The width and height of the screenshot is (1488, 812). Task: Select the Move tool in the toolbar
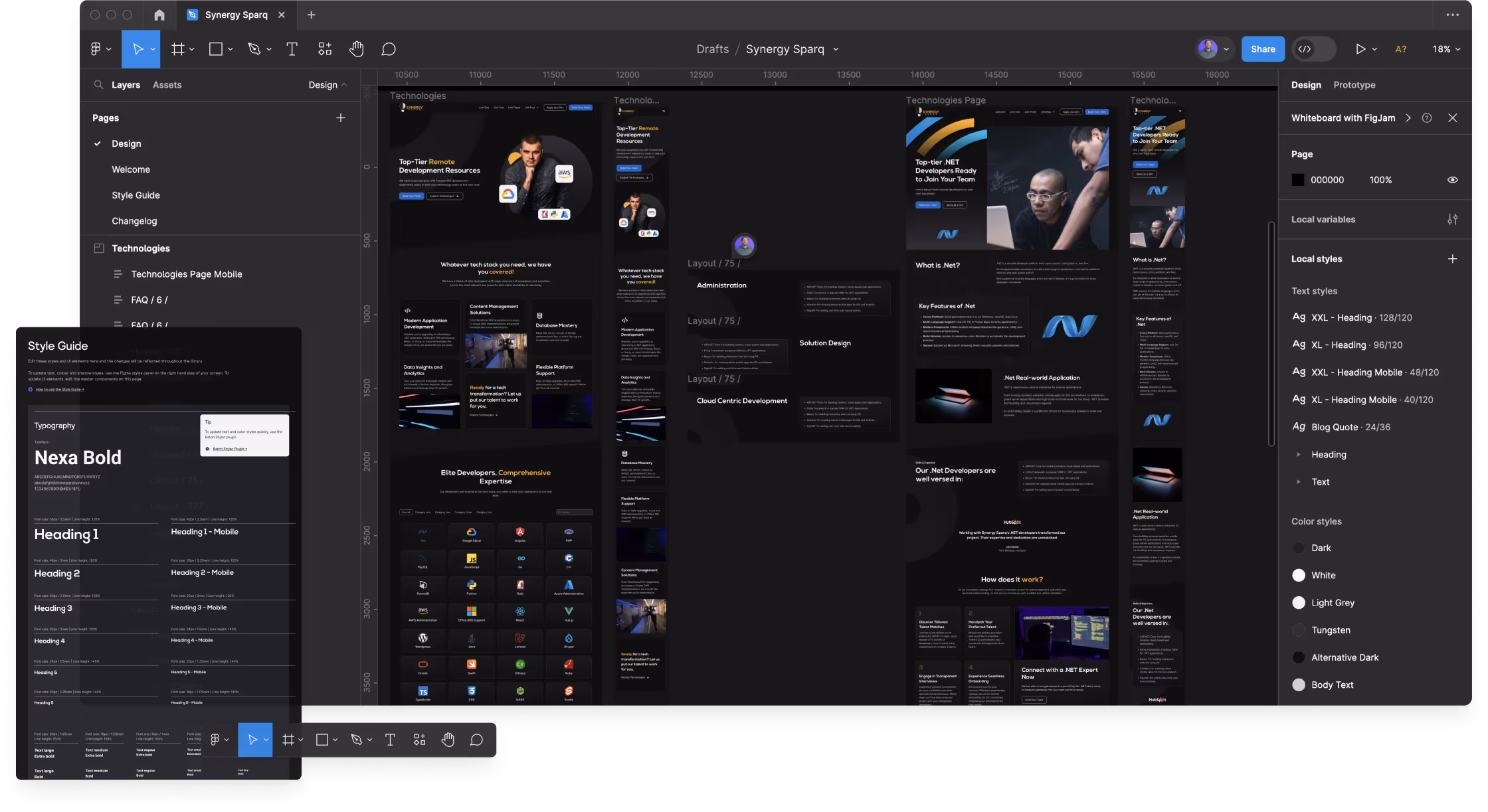coord(138,48)
